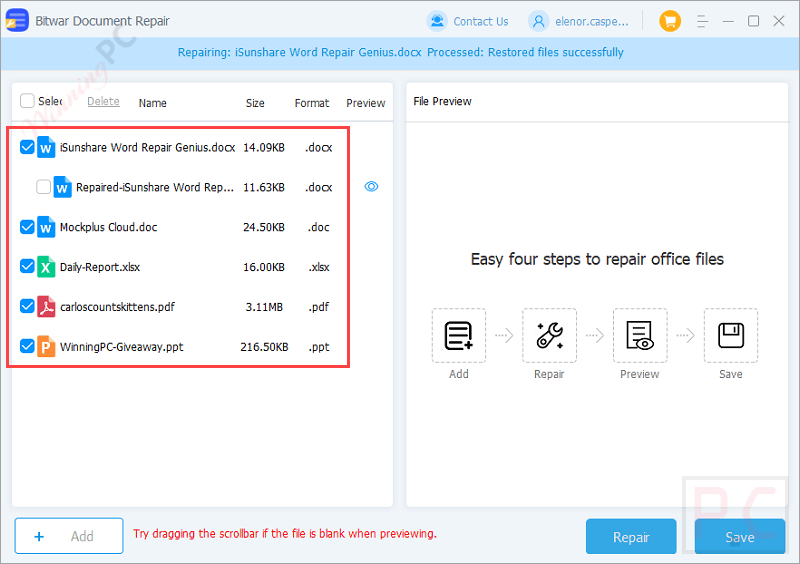Click the Save step floppy disk icon

click(731, 335)
